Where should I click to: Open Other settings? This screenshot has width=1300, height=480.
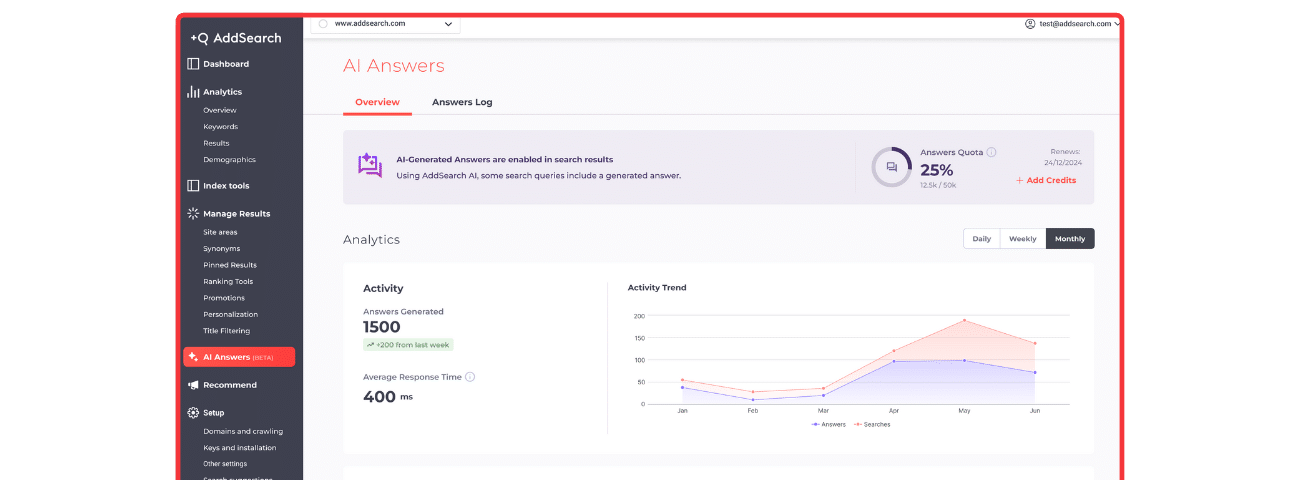pyautogui.click(x=225, y=464)
